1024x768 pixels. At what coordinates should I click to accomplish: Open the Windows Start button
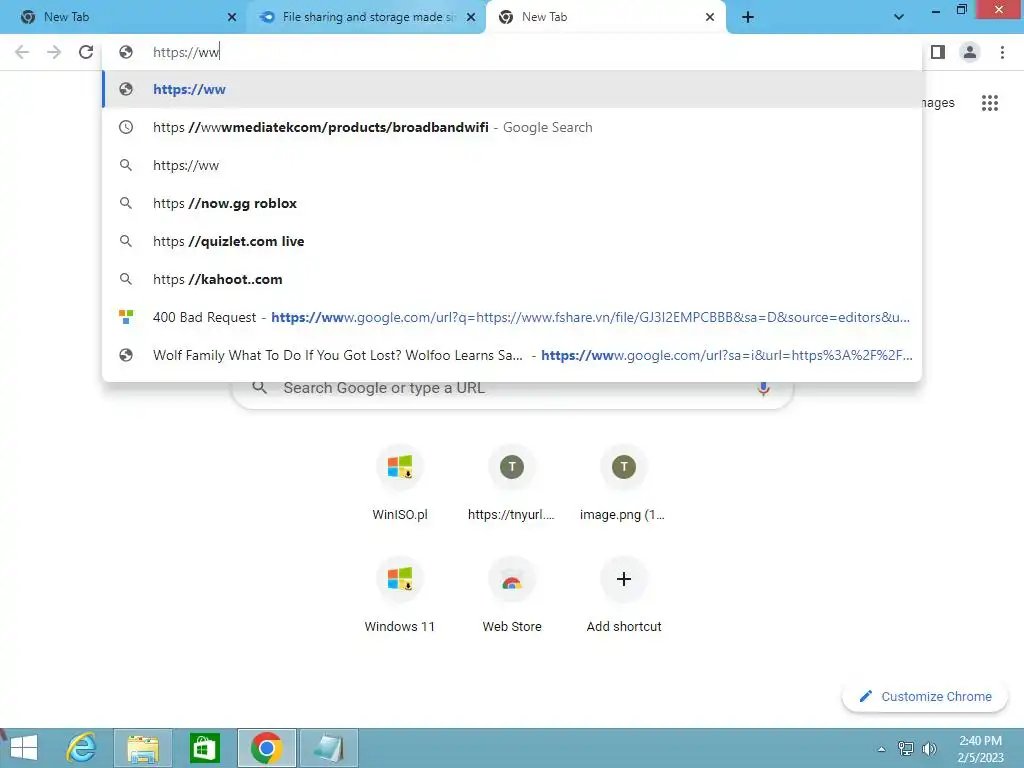[24, 748]
